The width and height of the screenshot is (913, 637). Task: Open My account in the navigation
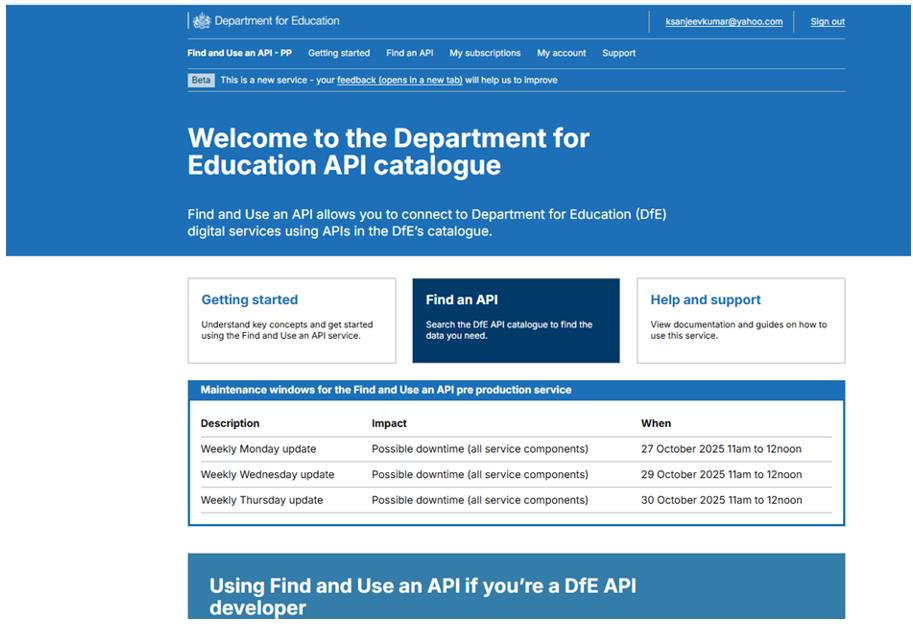click(561, 53)
